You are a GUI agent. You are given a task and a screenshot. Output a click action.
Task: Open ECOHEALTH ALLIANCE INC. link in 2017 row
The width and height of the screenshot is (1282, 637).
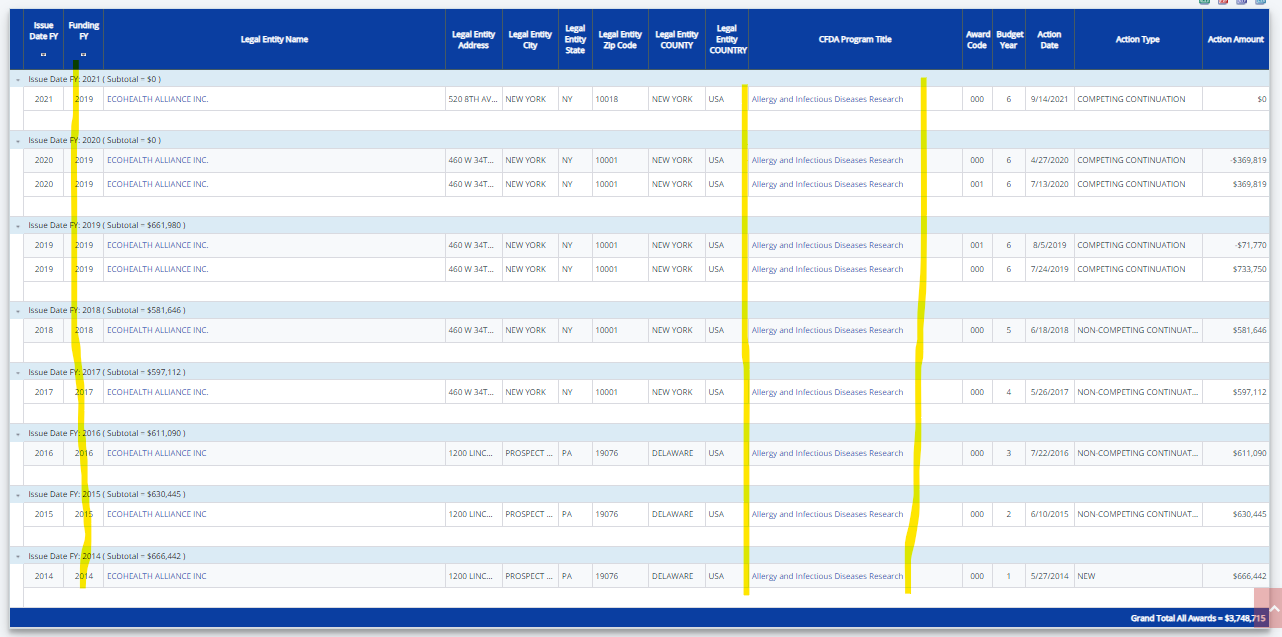coord(158,392)
